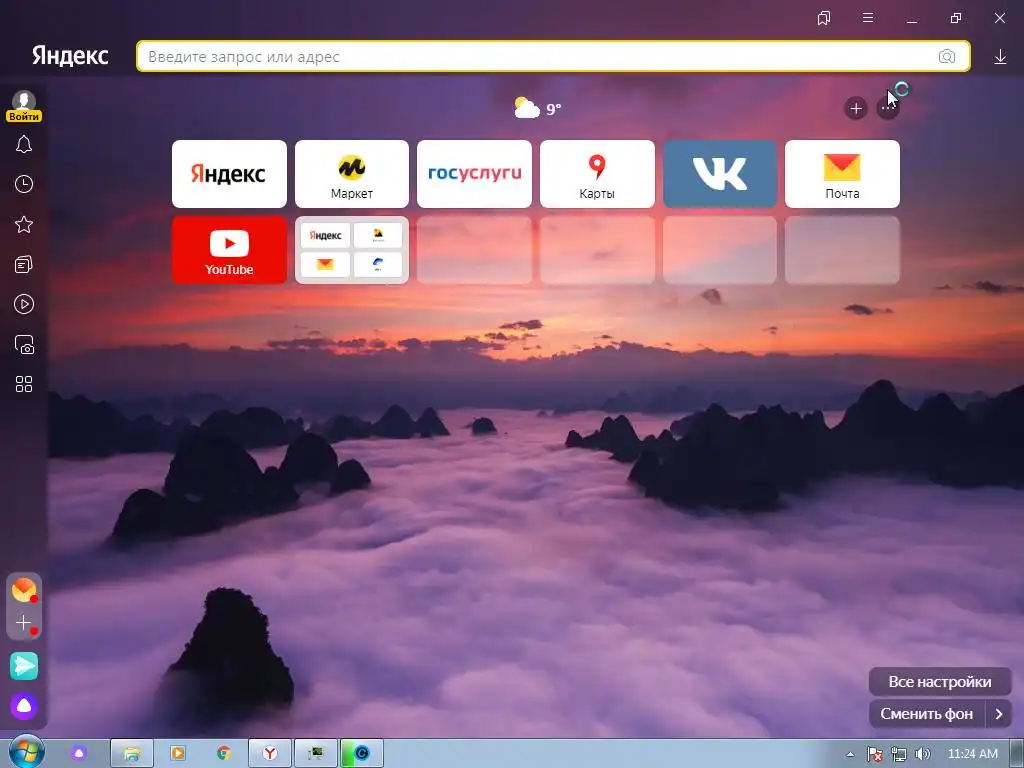Open the services grid icon in sidebar
The height and width of the screenshot is (768, 1024).
[24, 384]
